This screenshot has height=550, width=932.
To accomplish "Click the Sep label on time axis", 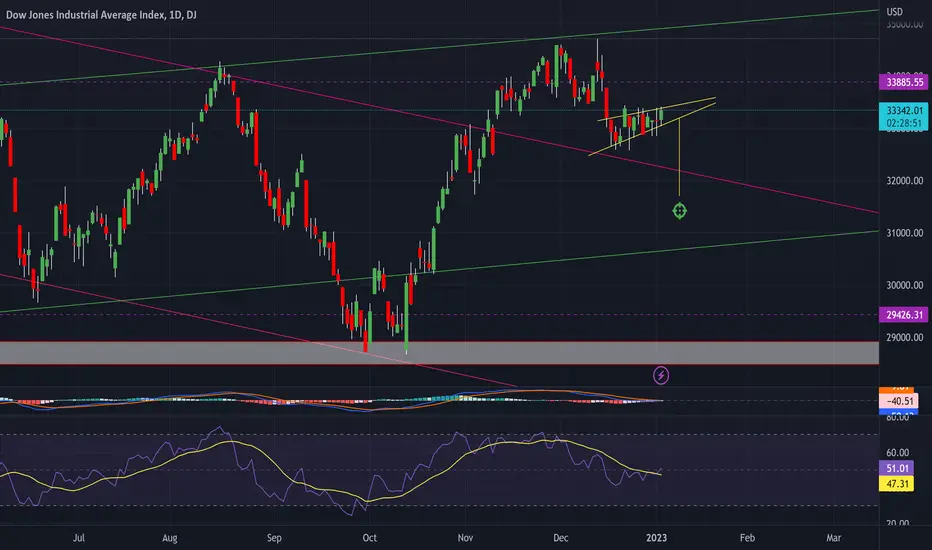I will pyautogui.click(x=274, y=538).
